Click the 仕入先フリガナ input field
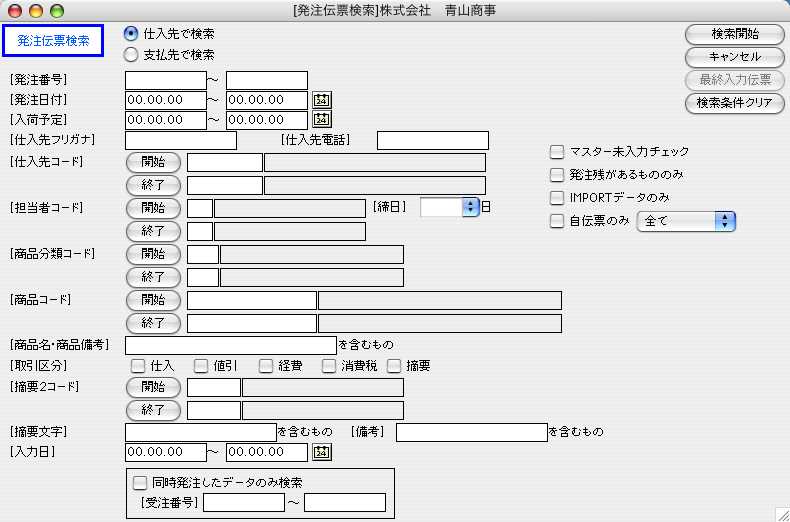This screenshot has height=522, width=790. click(x=181, y=140)
